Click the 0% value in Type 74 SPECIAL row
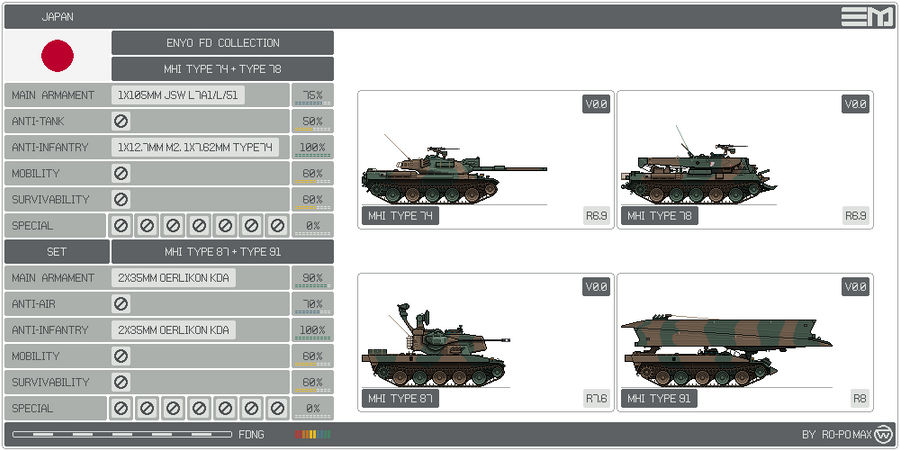The height and width of the screenshot is (451, 900). tap(312, 226)
